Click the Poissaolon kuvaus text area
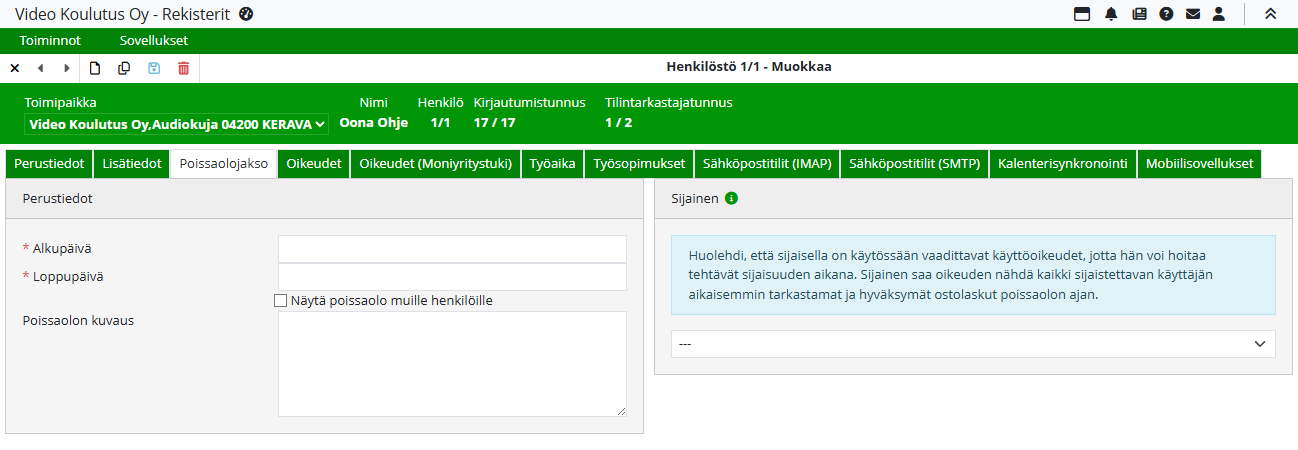Image resolution: width=1298 pixels, height=450 pixels. (452, 363)
